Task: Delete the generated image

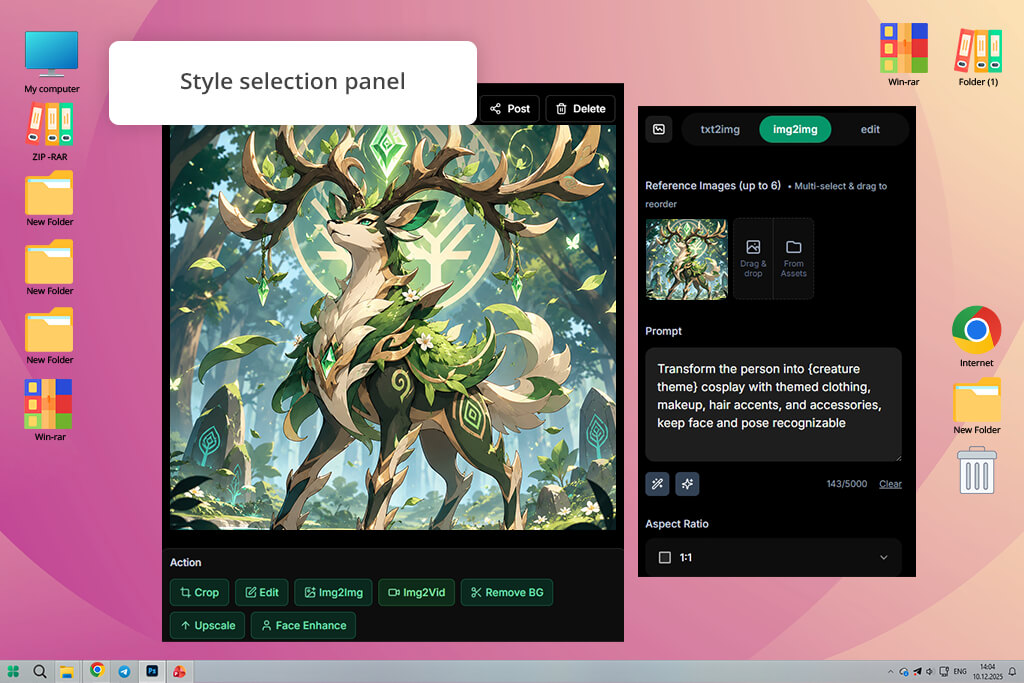Action: 581,108
